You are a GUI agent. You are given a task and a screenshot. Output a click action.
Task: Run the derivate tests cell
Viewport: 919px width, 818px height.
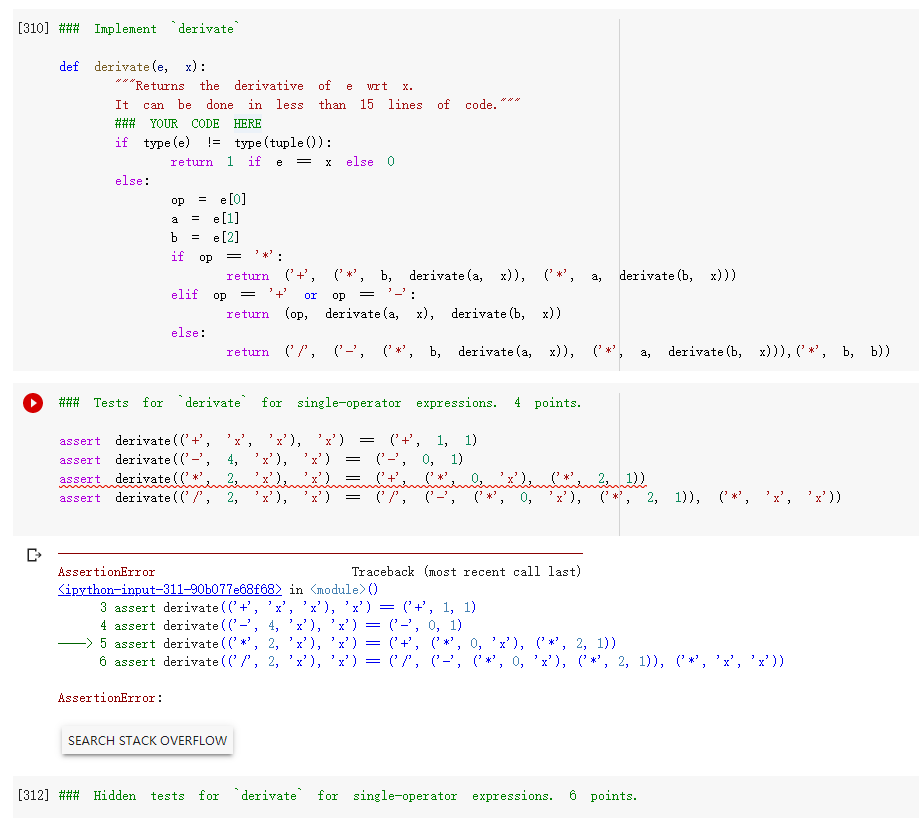33,403
